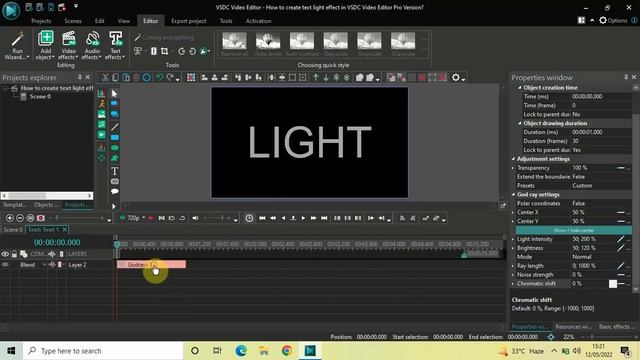
Task: Click the playback volume slider
Action: coord(216,218)
